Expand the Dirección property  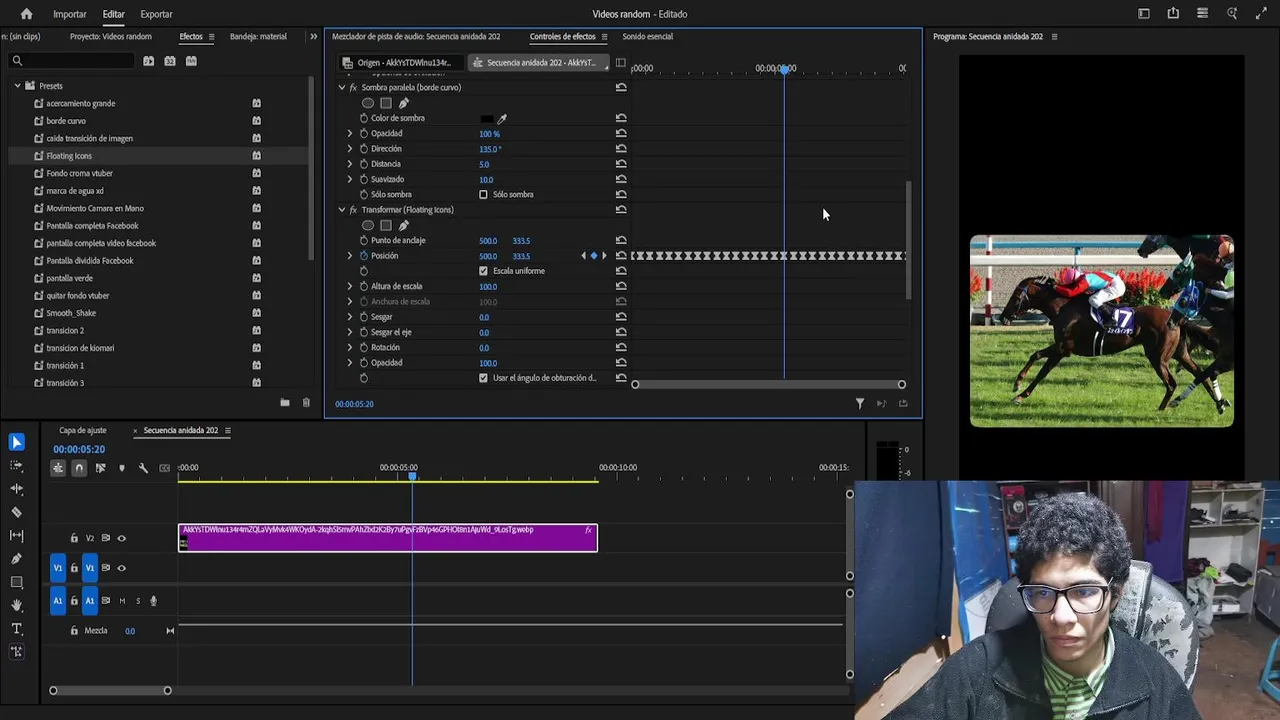point(350,149)
